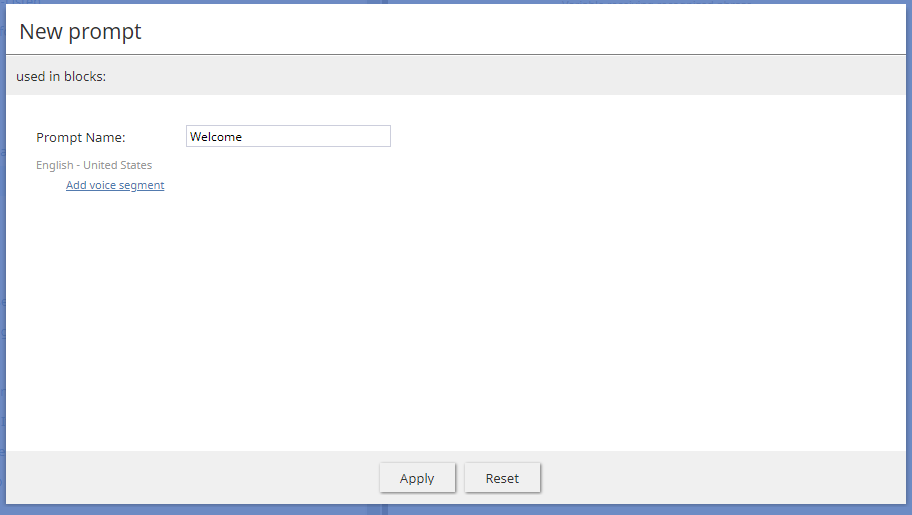
Task: Select the word 'segment' in the voice link
Action: [142, 185]
